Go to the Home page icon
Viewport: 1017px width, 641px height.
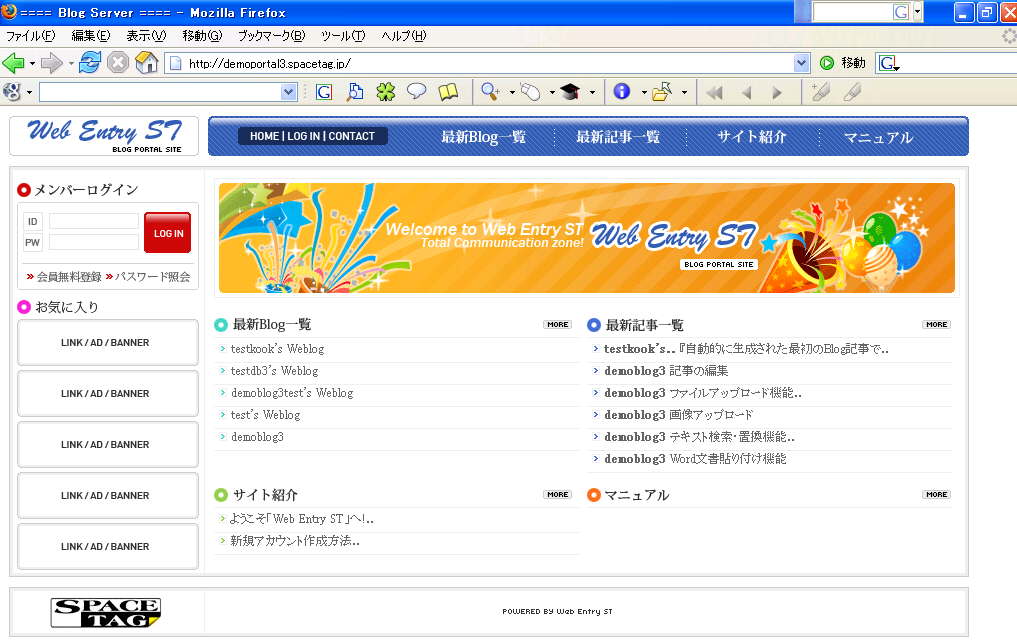[x=147, y=63]
